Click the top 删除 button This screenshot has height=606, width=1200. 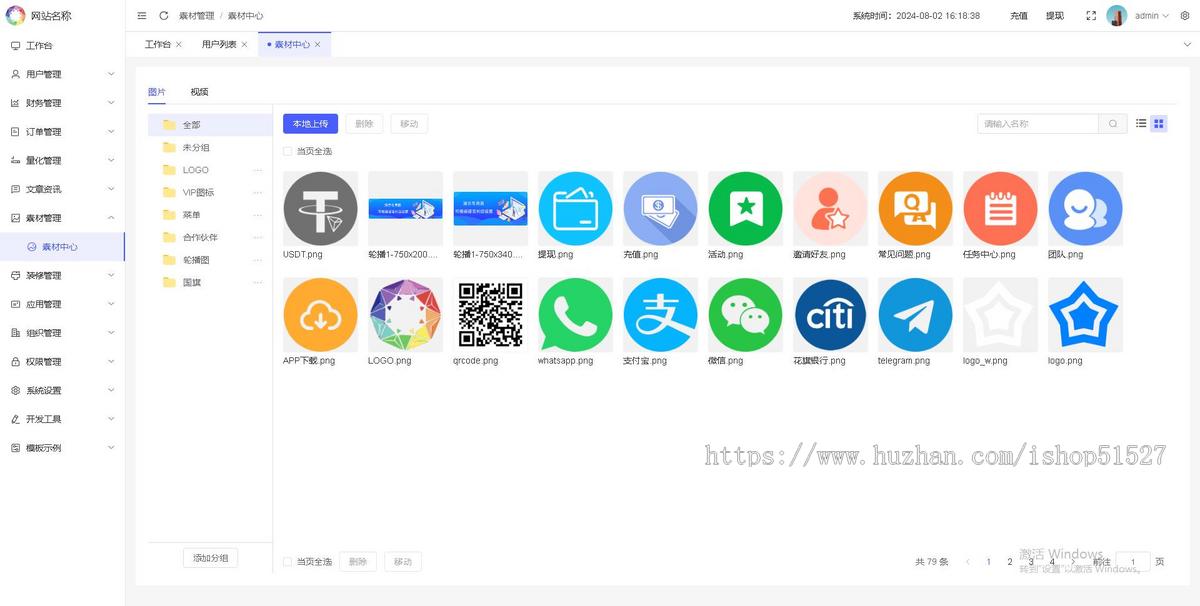click(x=364, y=124)
